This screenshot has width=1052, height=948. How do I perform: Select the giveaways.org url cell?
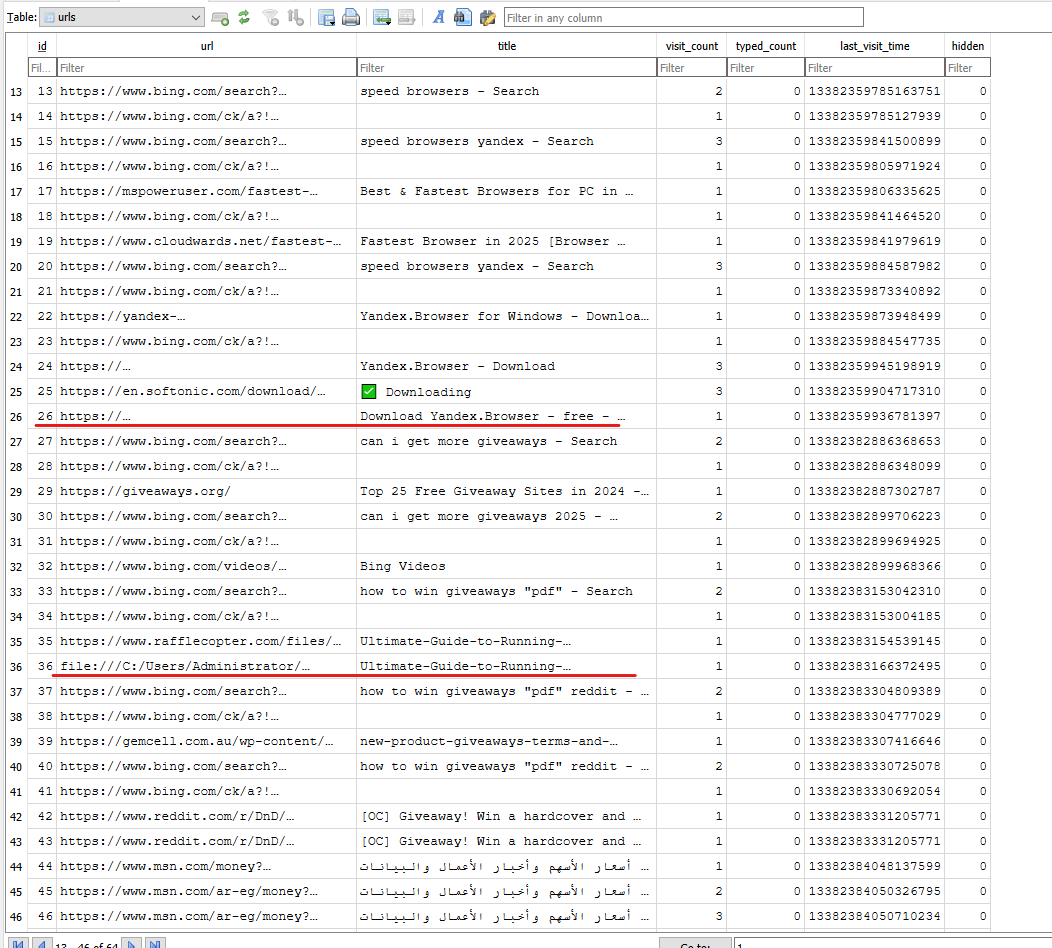207,492
